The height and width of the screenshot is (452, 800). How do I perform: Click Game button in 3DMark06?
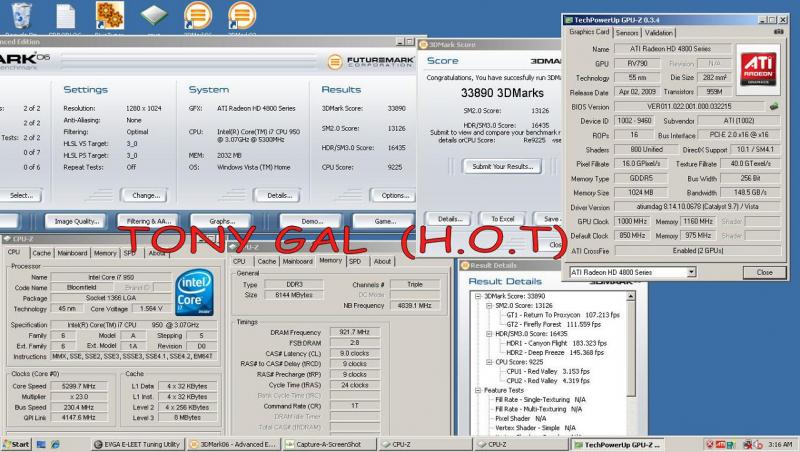385,221
